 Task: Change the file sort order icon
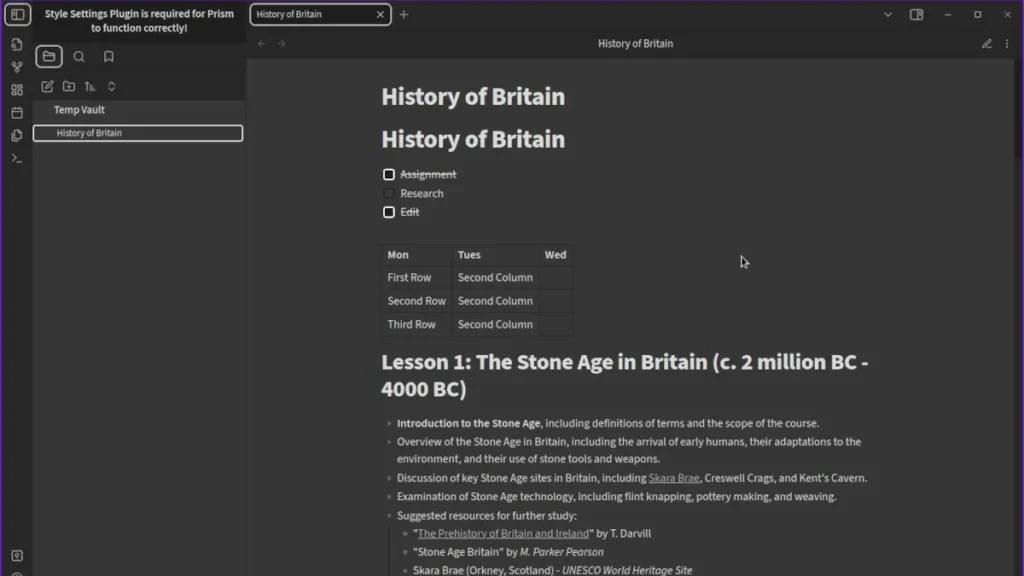[90, 86]
